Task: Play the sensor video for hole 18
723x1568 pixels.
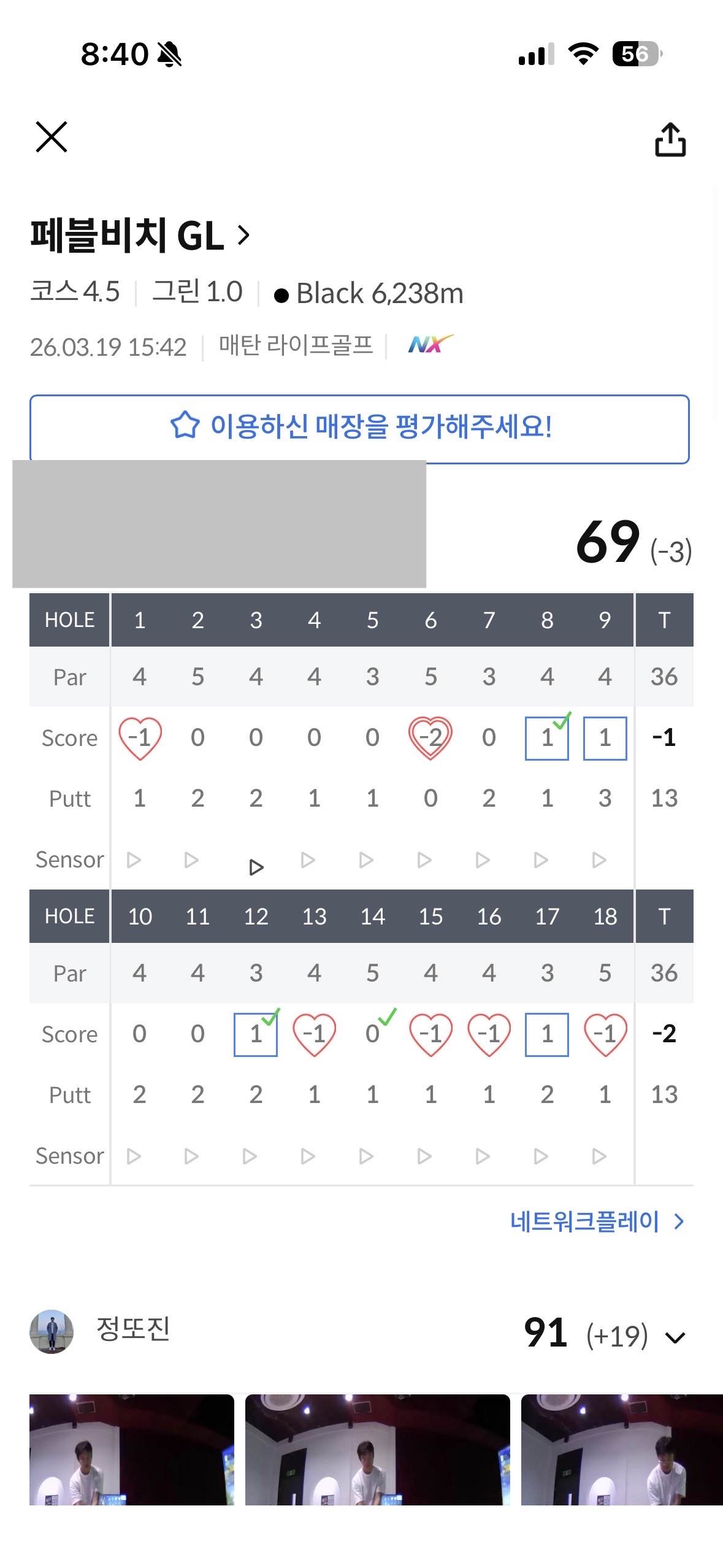Action: 599,1156
